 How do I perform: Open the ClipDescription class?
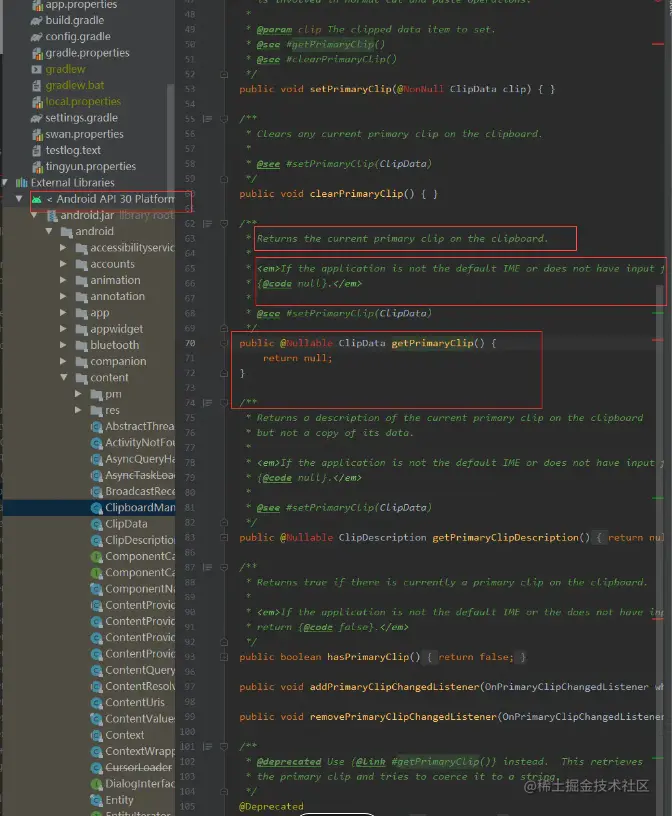pos(140,540)
